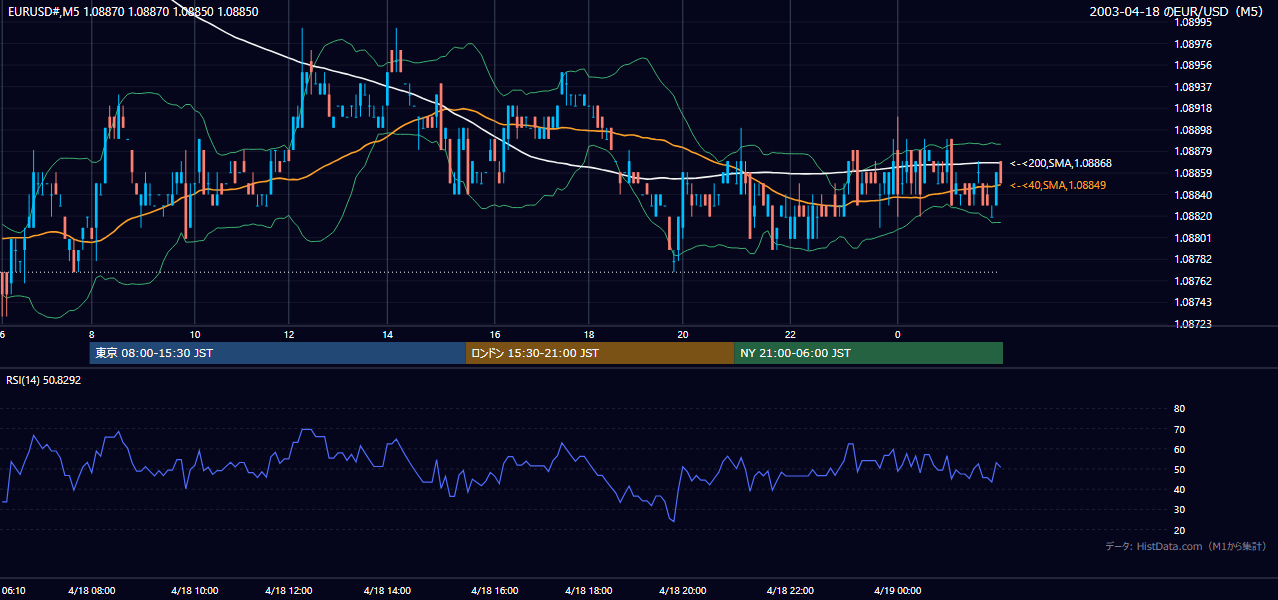This screenshot has height=600, width=1278.
Task: Click the London 15:30-21:00 JST session bar
Action: tap(599, 353)
